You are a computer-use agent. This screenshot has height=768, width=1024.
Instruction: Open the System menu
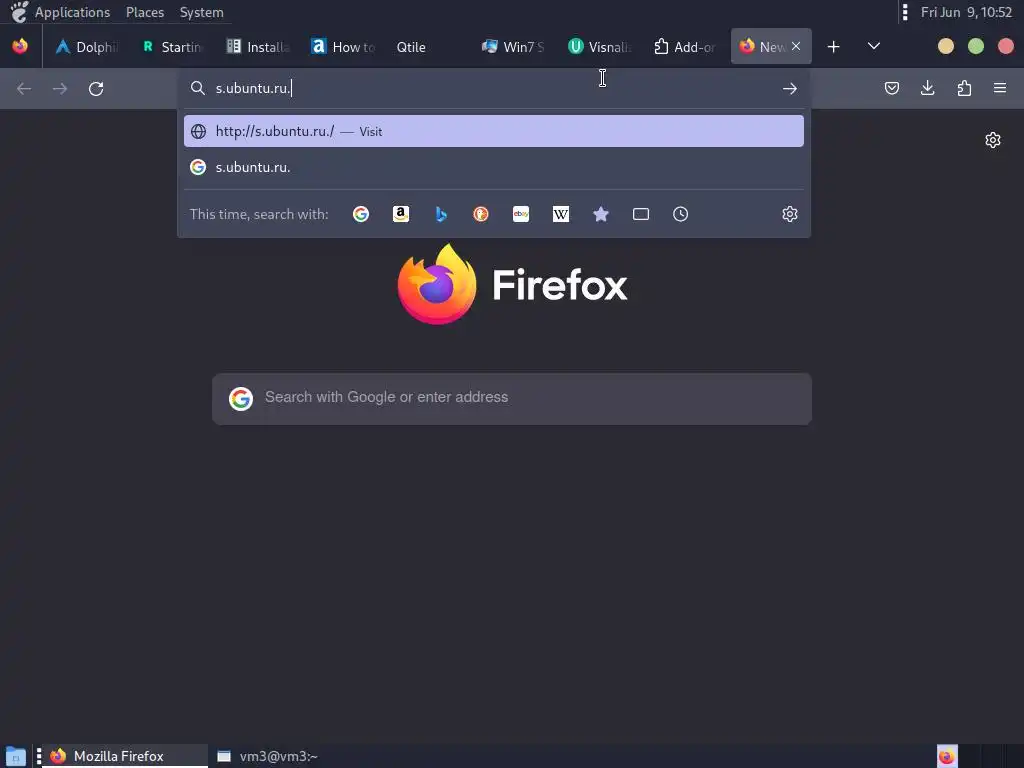201,12
